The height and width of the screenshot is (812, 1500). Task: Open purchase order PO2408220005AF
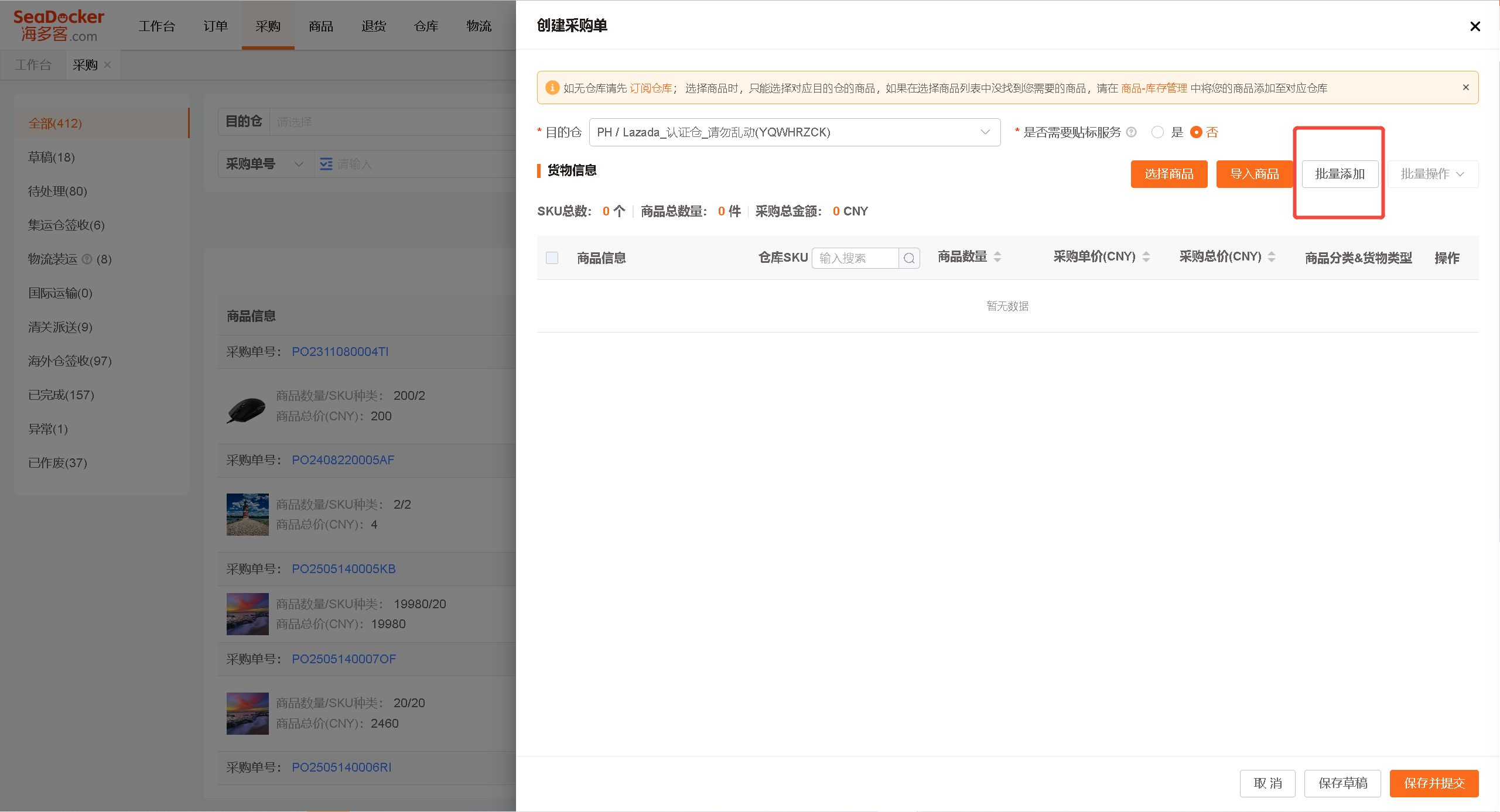[343, 460]
